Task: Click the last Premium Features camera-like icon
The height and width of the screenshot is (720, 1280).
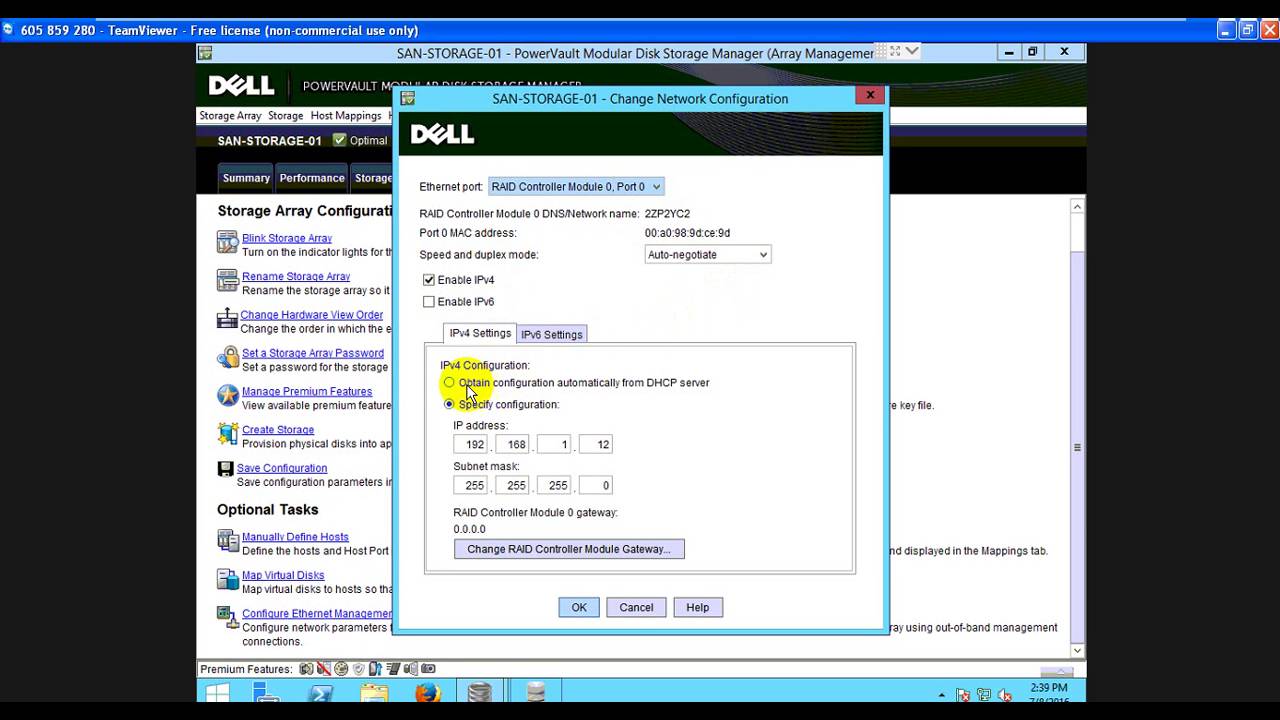Action: (x=428, y=669)
